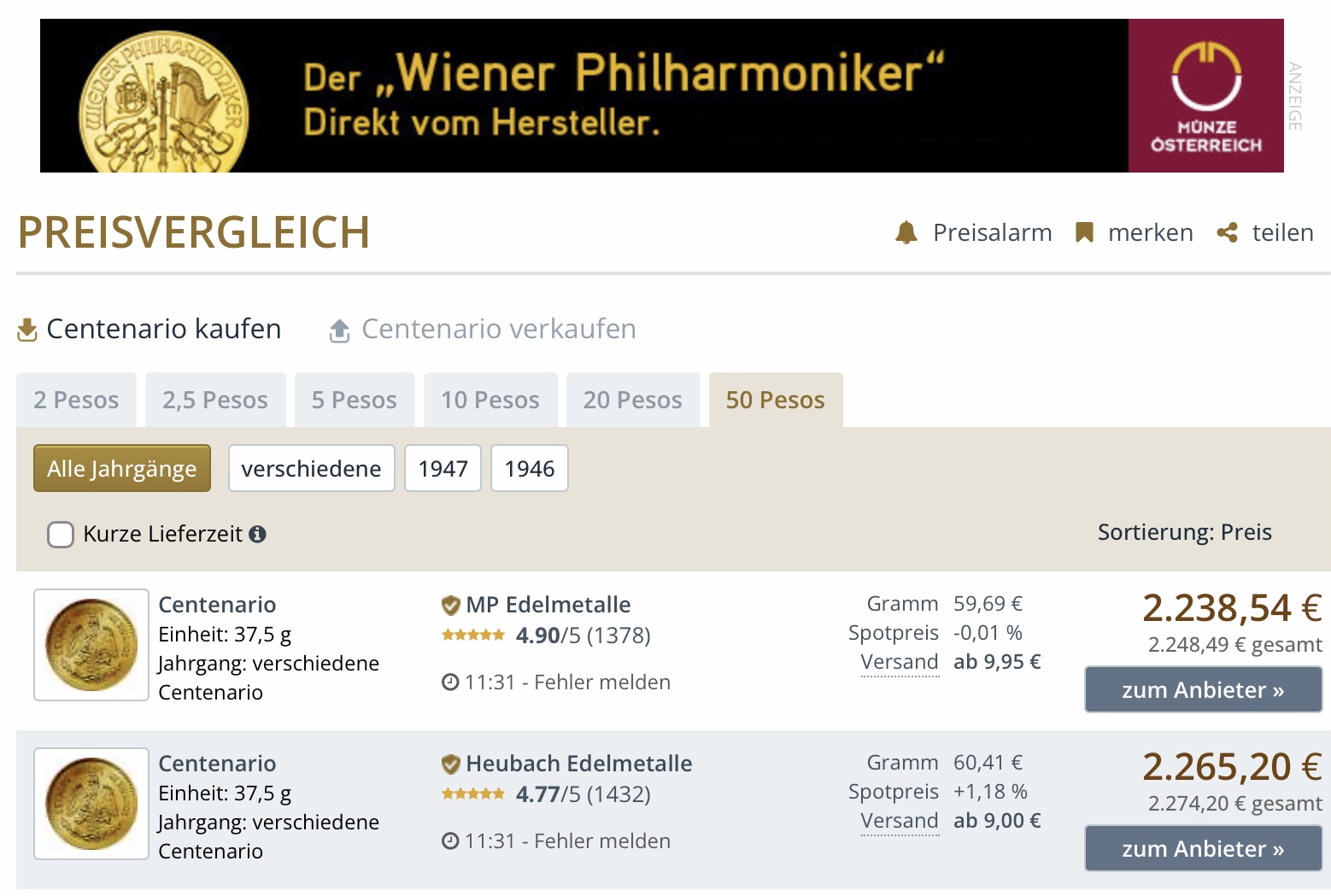Click the teilen share icon

(x=1228, y=232)
